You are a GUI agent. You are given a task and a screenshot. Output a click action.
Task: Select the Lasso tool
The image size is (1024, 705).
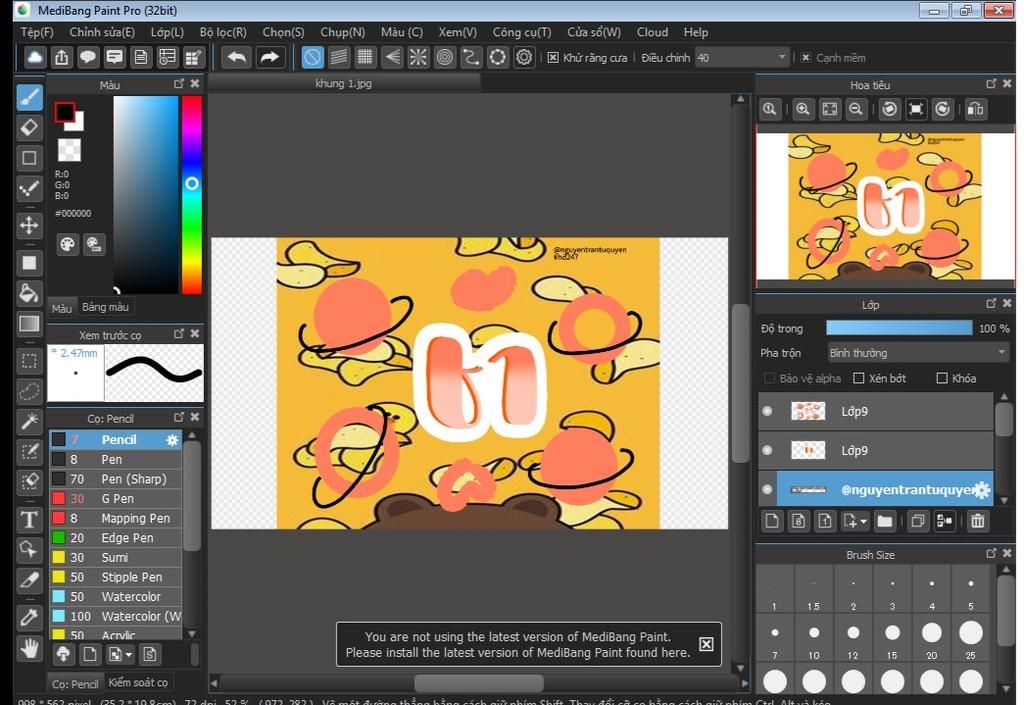pyautogui.click(x=29, y=391)
